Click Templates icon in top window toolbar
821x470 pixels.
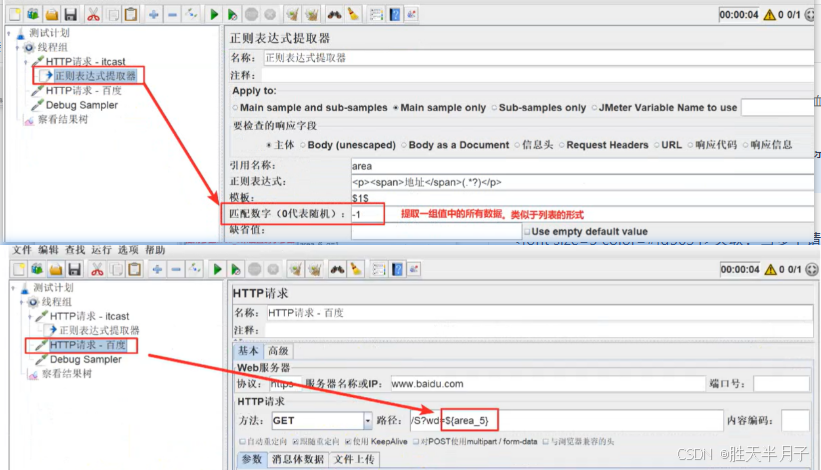point(32,15)
